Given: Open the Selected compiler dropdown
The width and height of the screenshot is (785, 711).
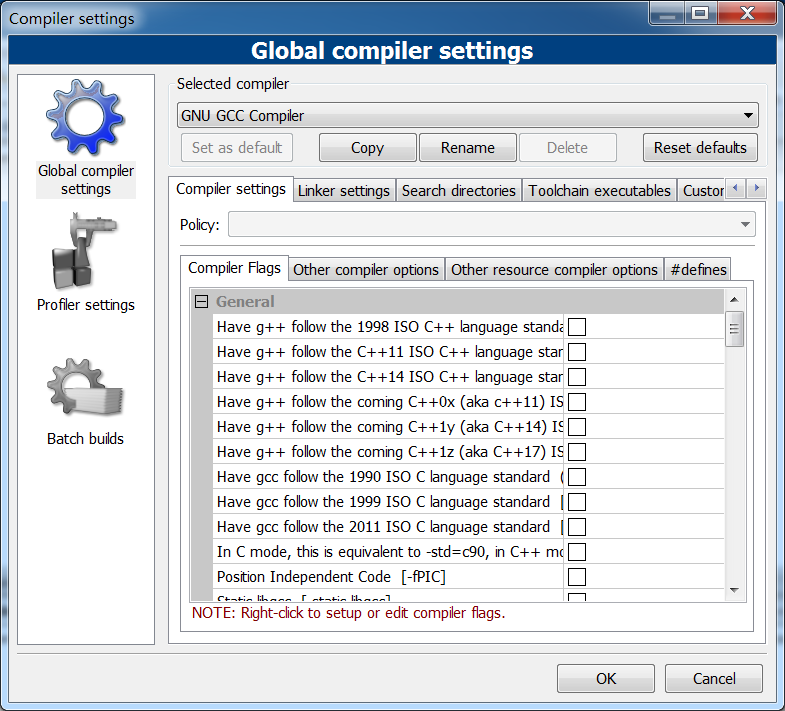Looking at the screenshot, I should point(467,116).
